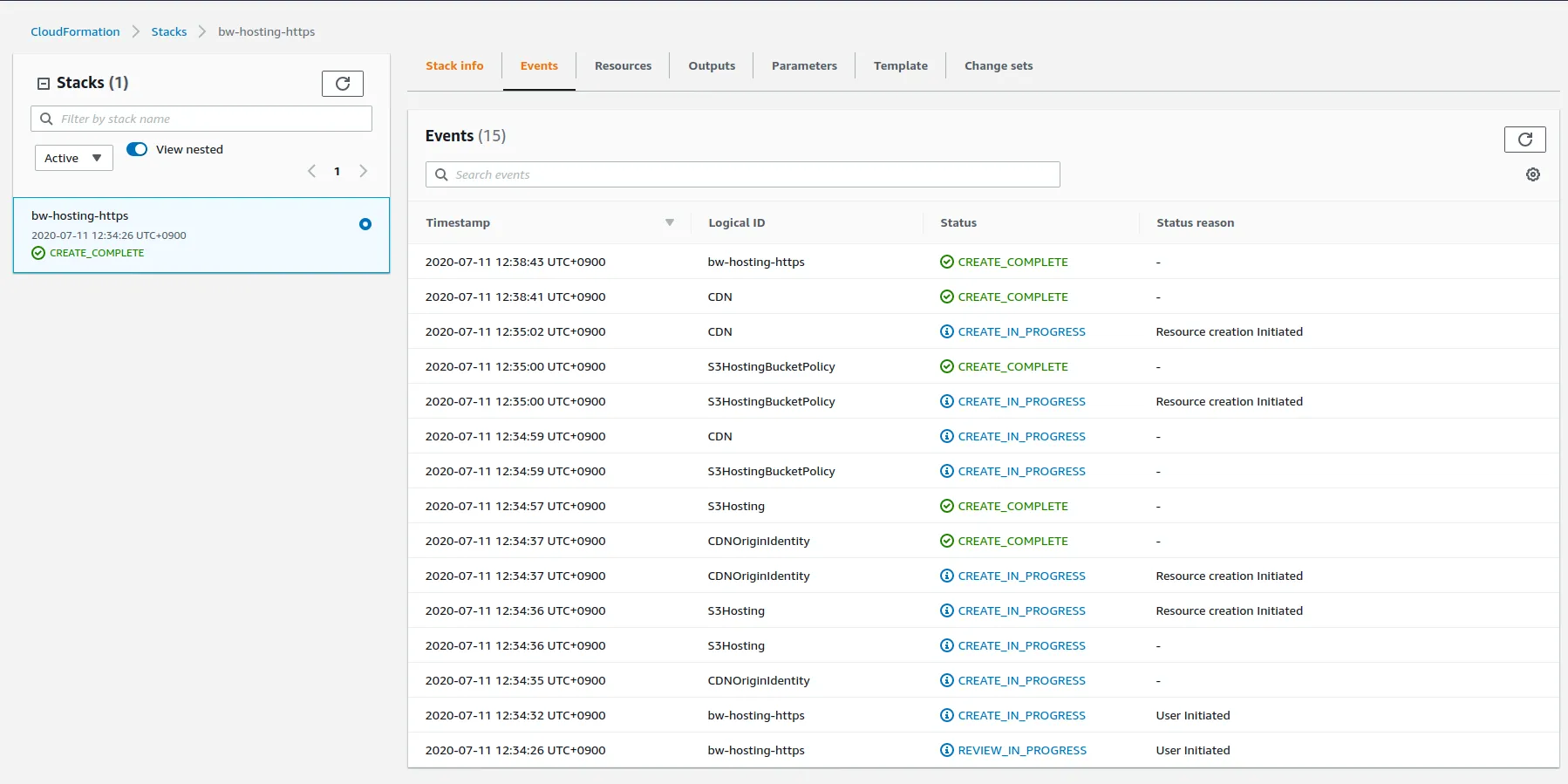Open the Template tab

pyautogui.click(x=900, y=65)
